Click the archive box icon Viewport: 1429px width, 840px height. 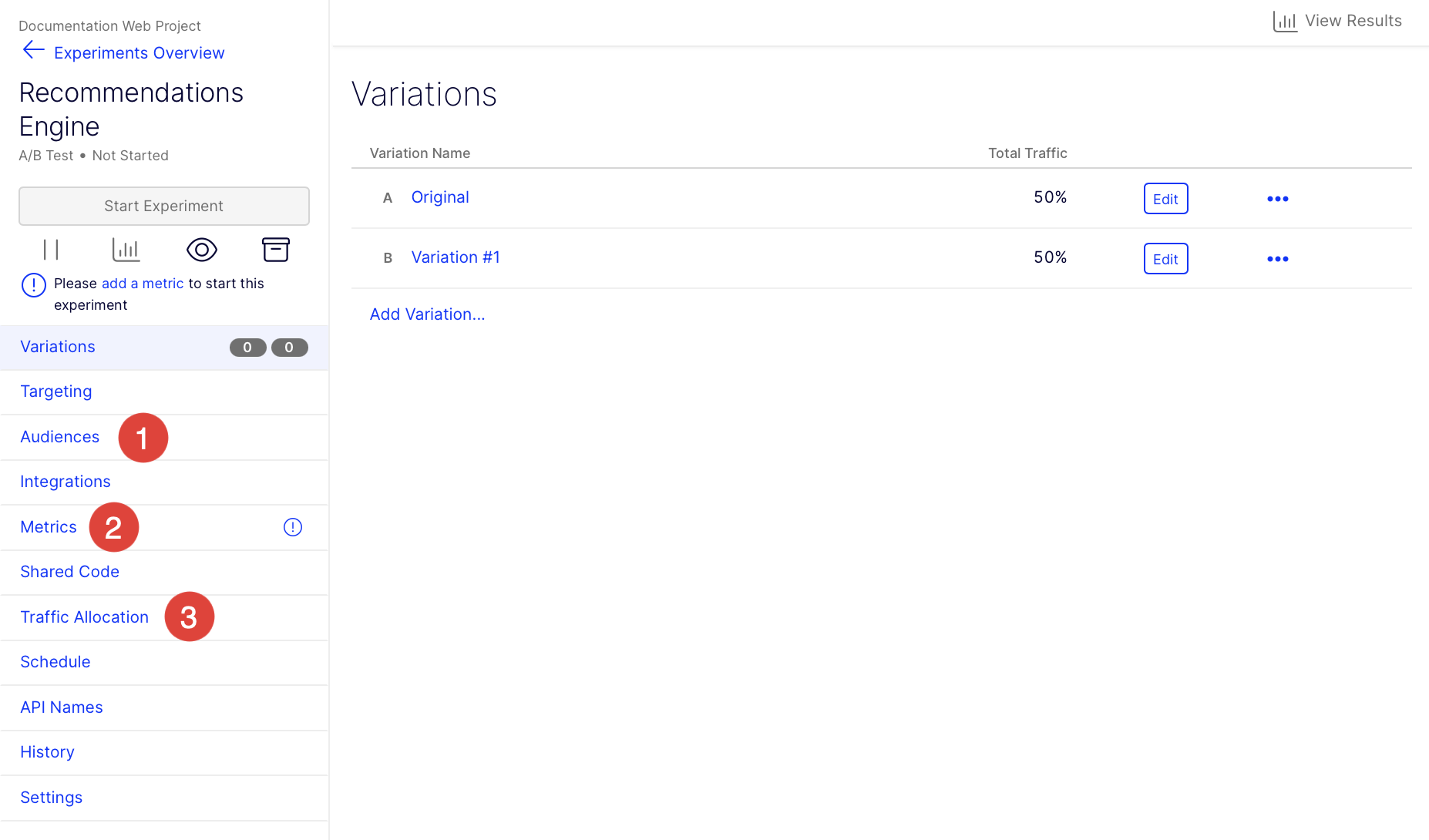(x=275, y=250)
